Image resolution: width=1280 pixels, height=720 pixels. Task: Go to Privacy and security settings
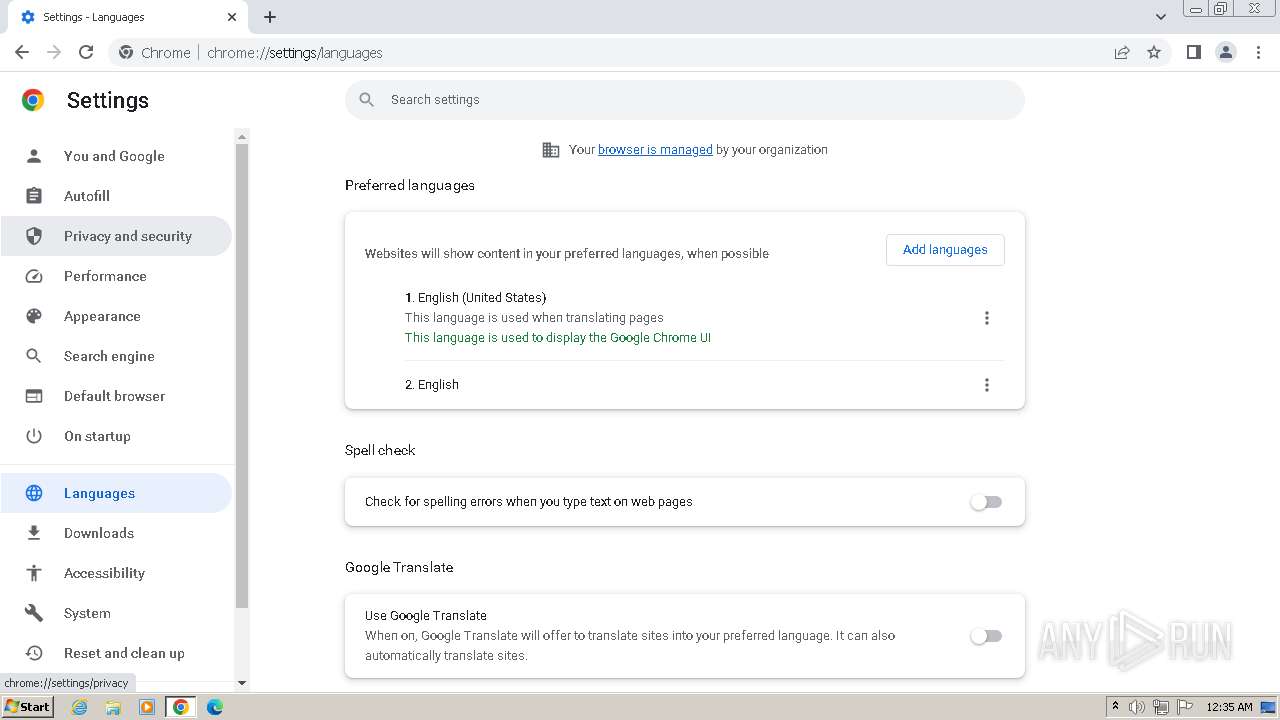point(127,236)
